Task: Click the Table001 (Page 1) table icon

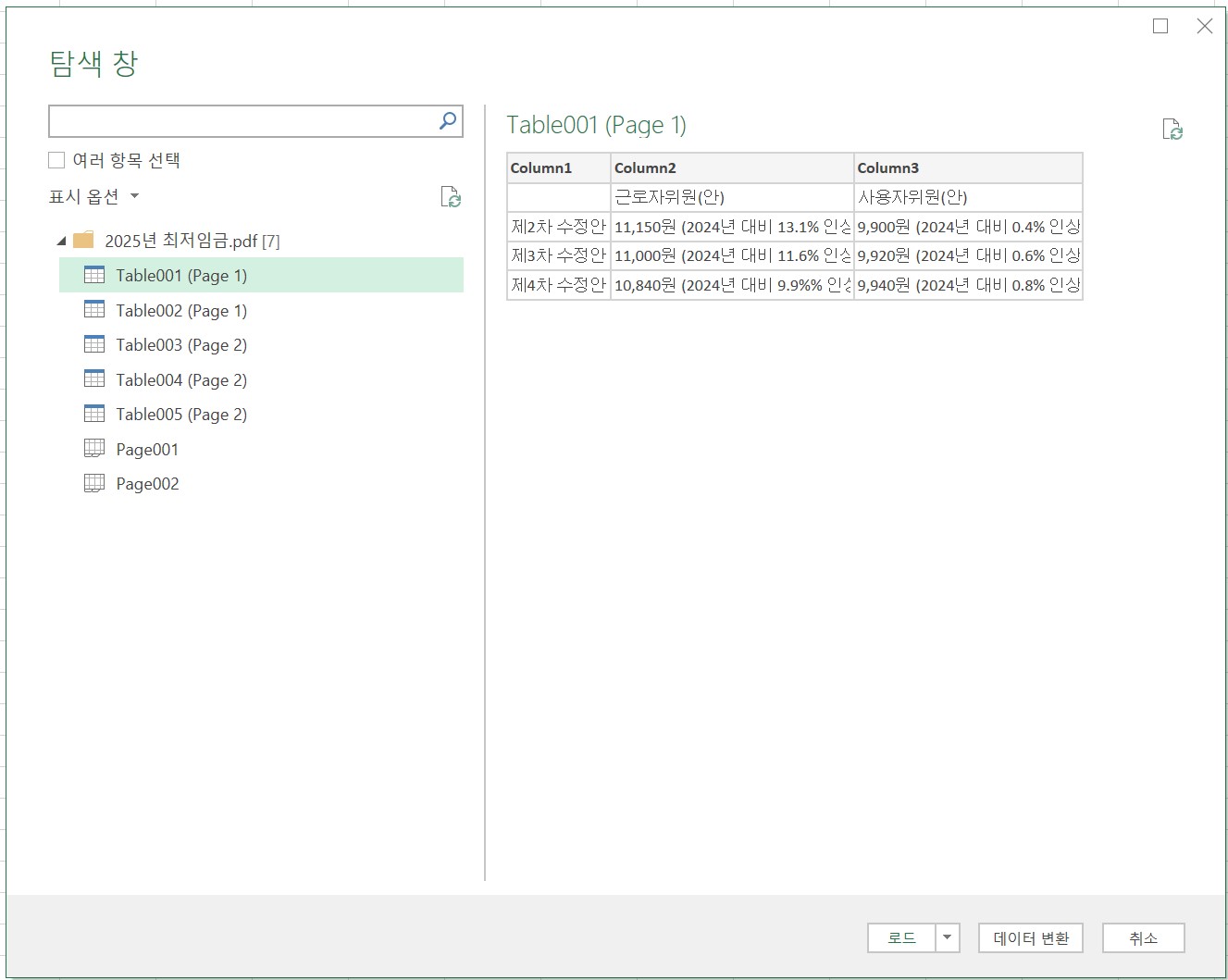Action: (x=94, y=275)
